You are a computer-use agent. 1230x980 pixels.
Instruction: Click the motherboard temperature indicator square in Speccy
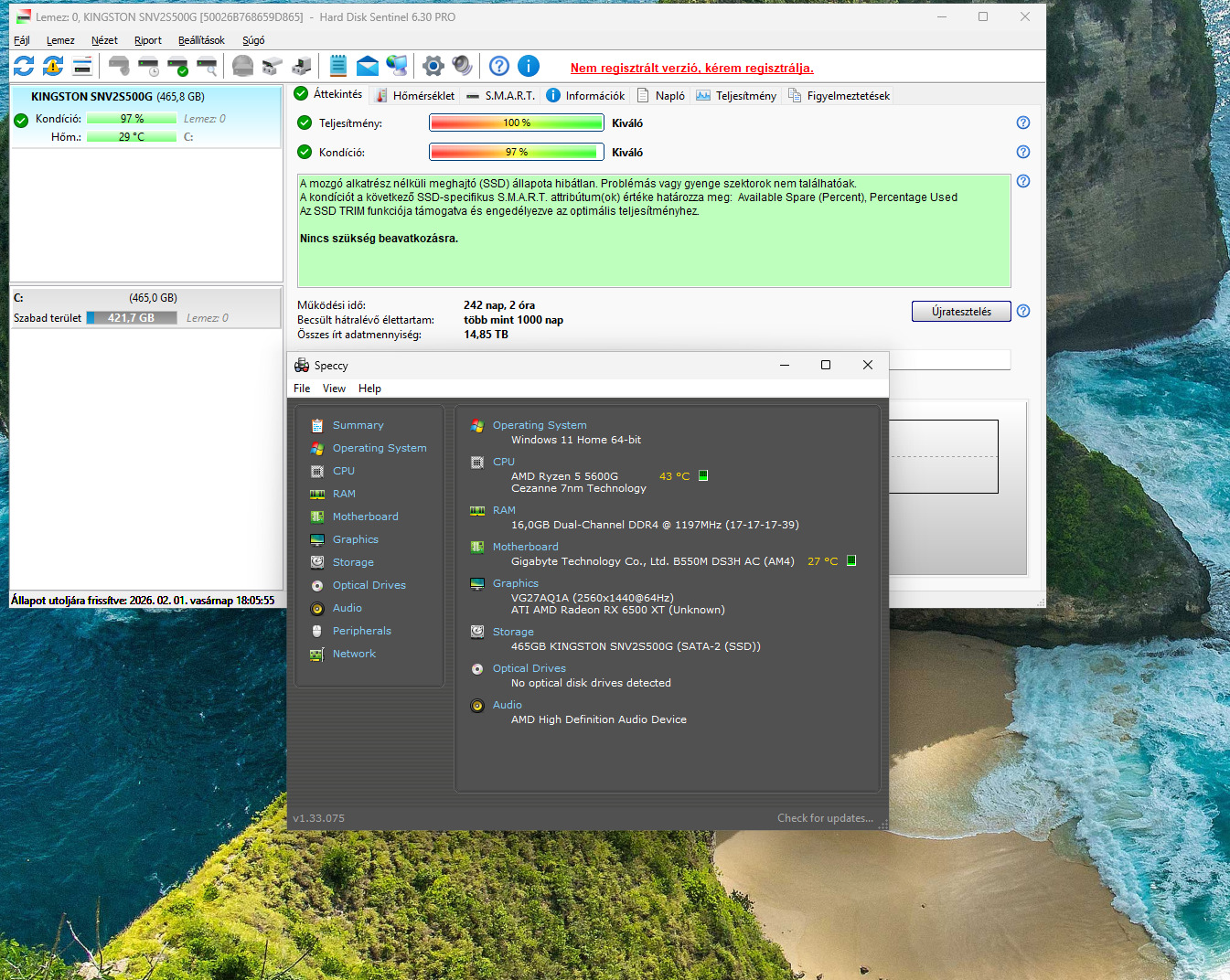[851, 560]
